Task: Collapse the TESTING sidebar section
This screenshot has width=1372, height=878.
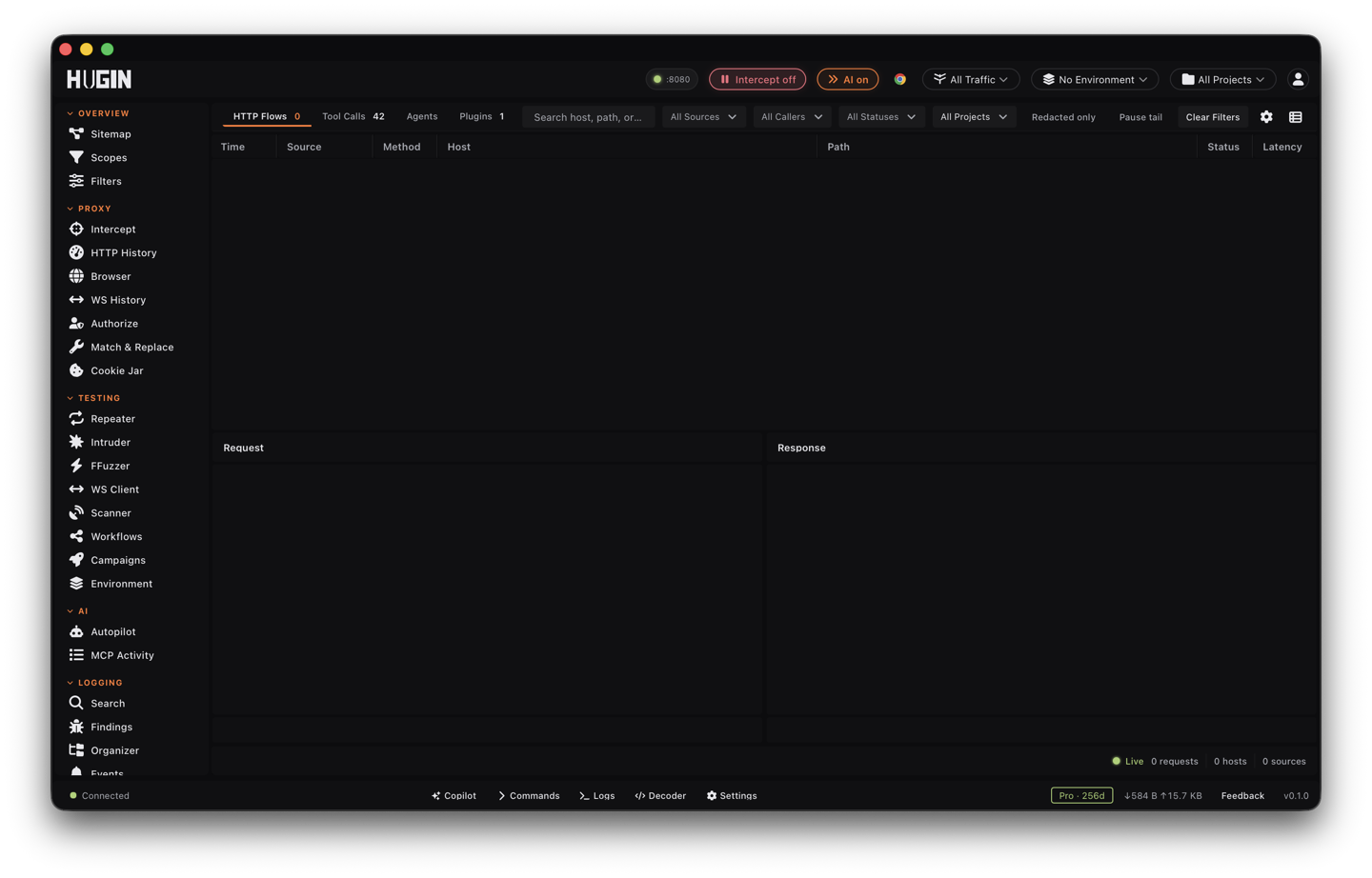Action: click(x=93, y=398)
